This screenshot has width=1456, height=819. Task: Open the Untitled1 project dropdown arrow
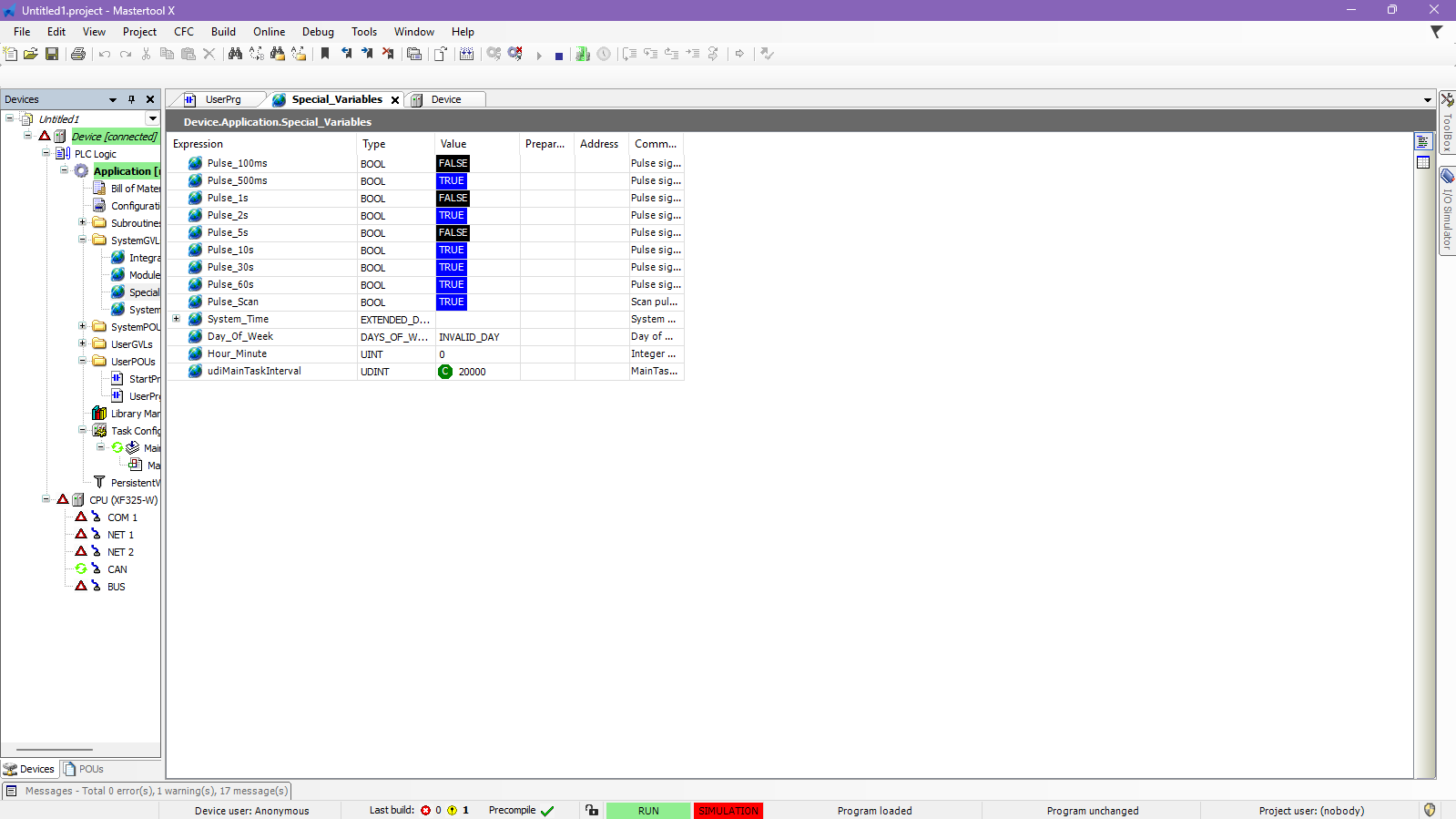[152, 118]
